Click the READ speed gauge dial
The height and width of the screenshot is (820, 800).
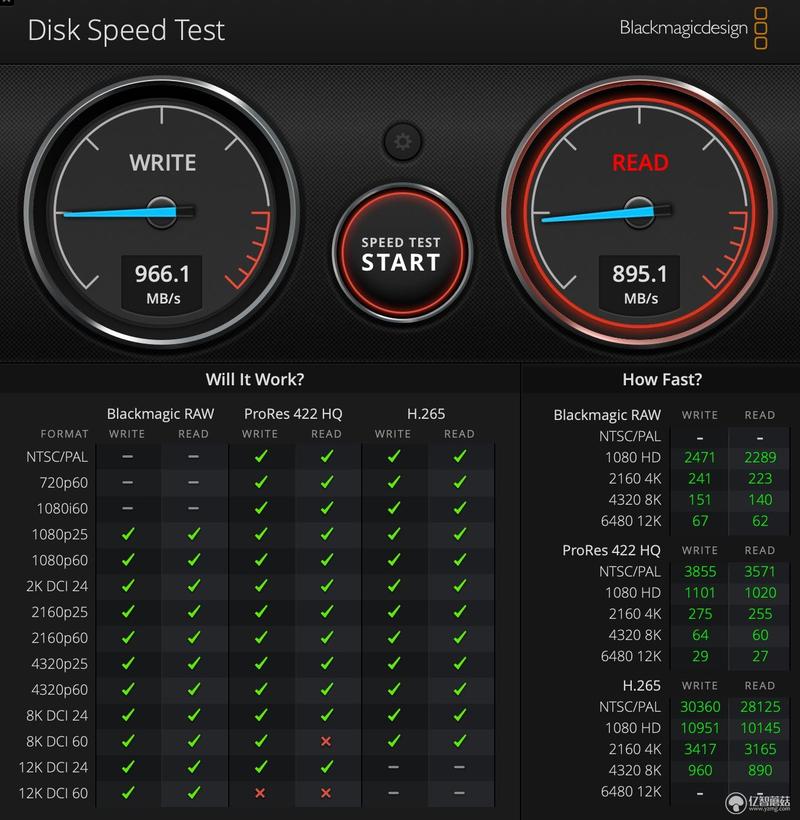click(639, 211)
